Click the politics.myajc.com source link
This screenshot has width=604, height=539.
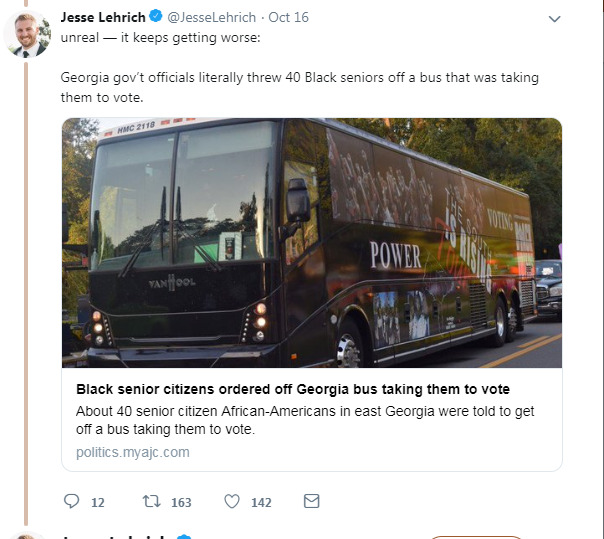point(133,452)
